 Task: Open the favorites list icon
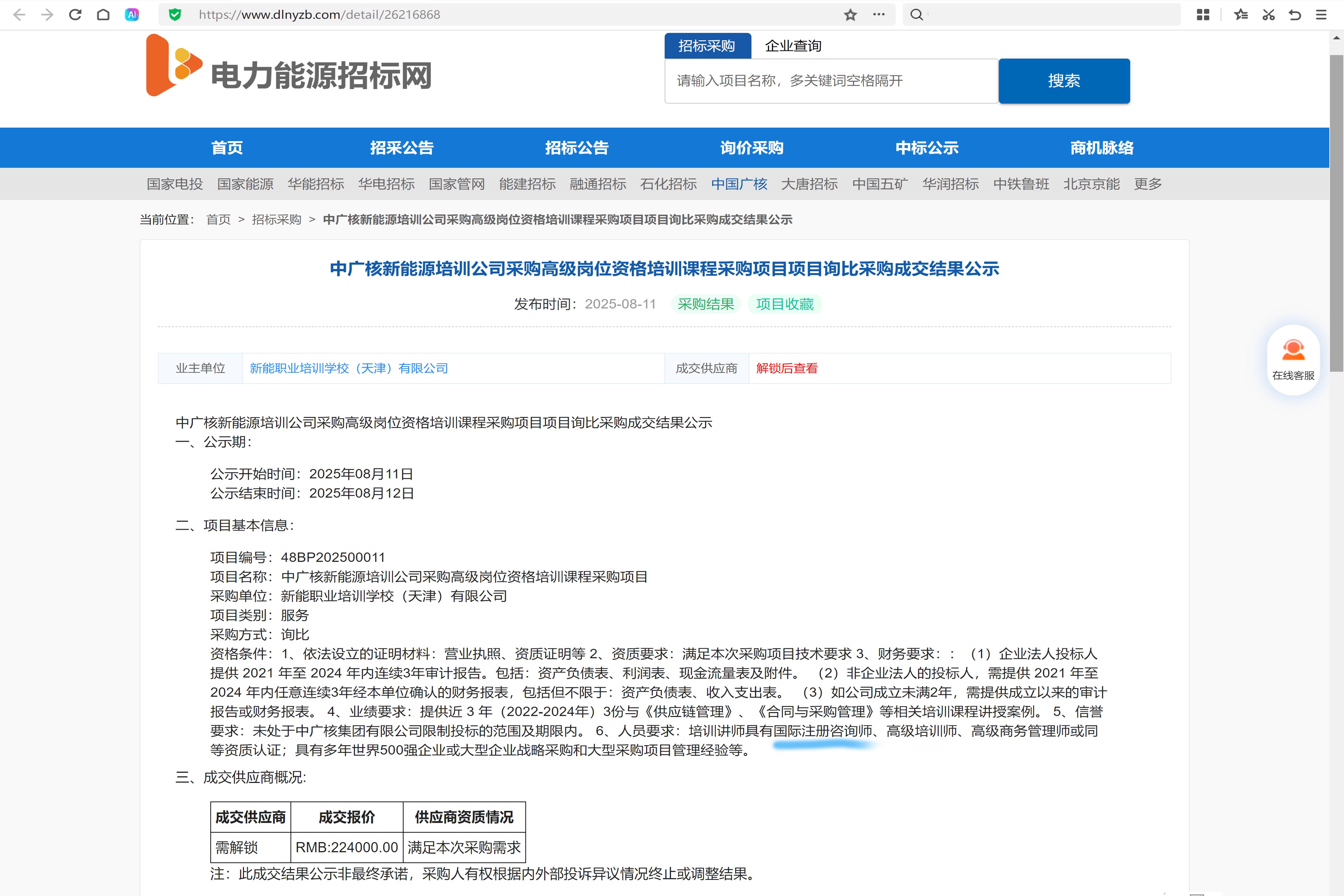pos(1240,15)
